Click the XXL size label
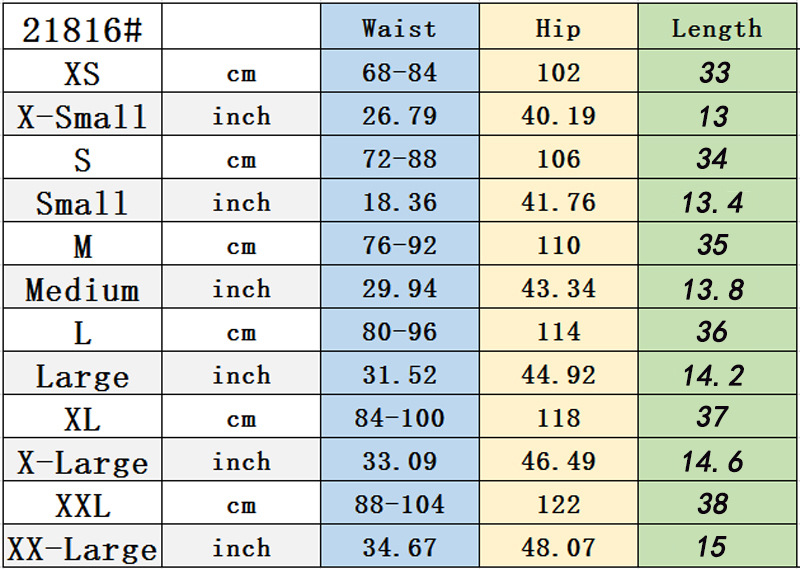800x569 pixels. (82, 506)
